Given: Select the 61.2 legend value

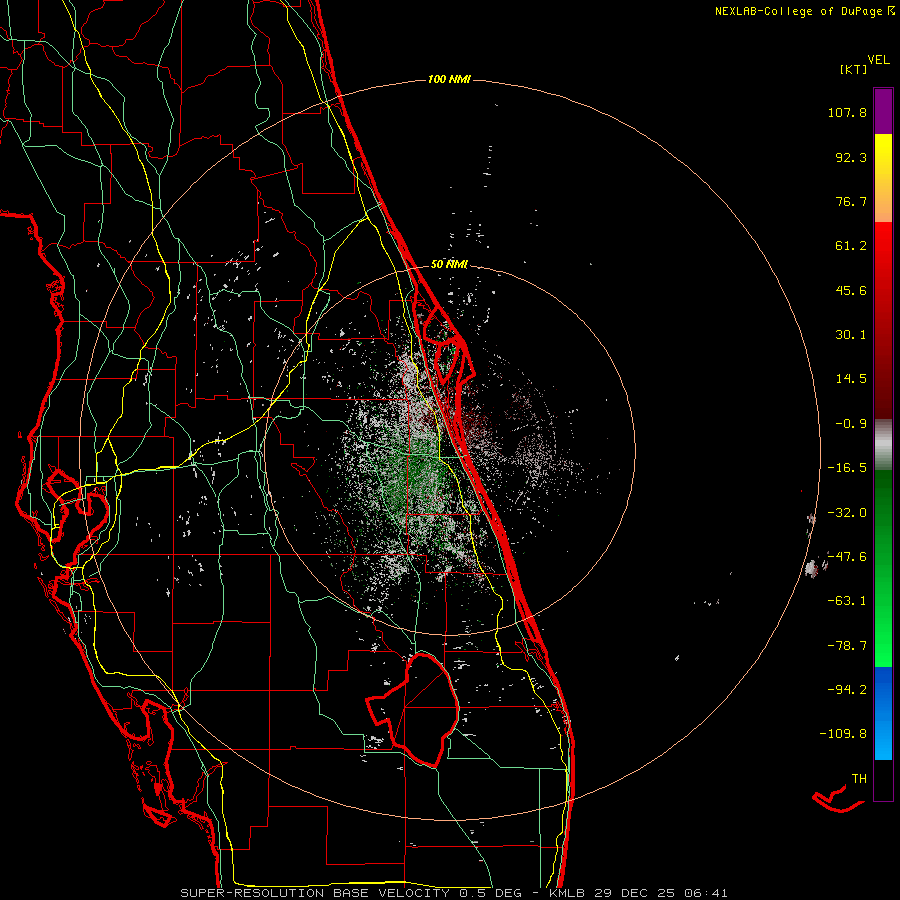Looking at the screenshot, I should [851, 246].
